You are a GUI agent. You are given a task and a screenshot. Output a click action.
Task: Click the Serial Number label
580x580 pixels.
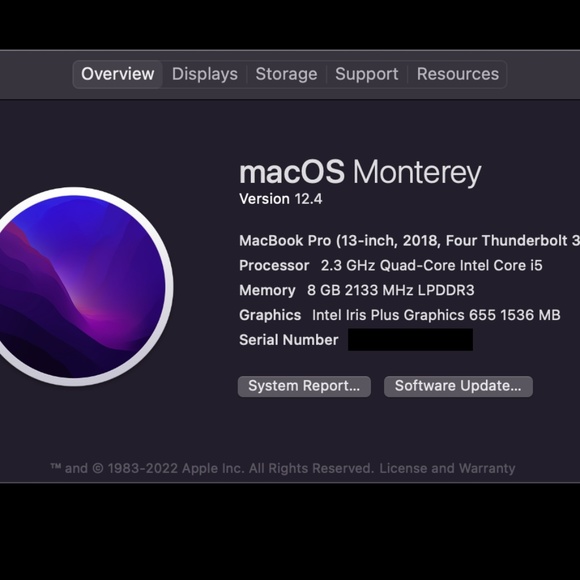pos(289,340)
